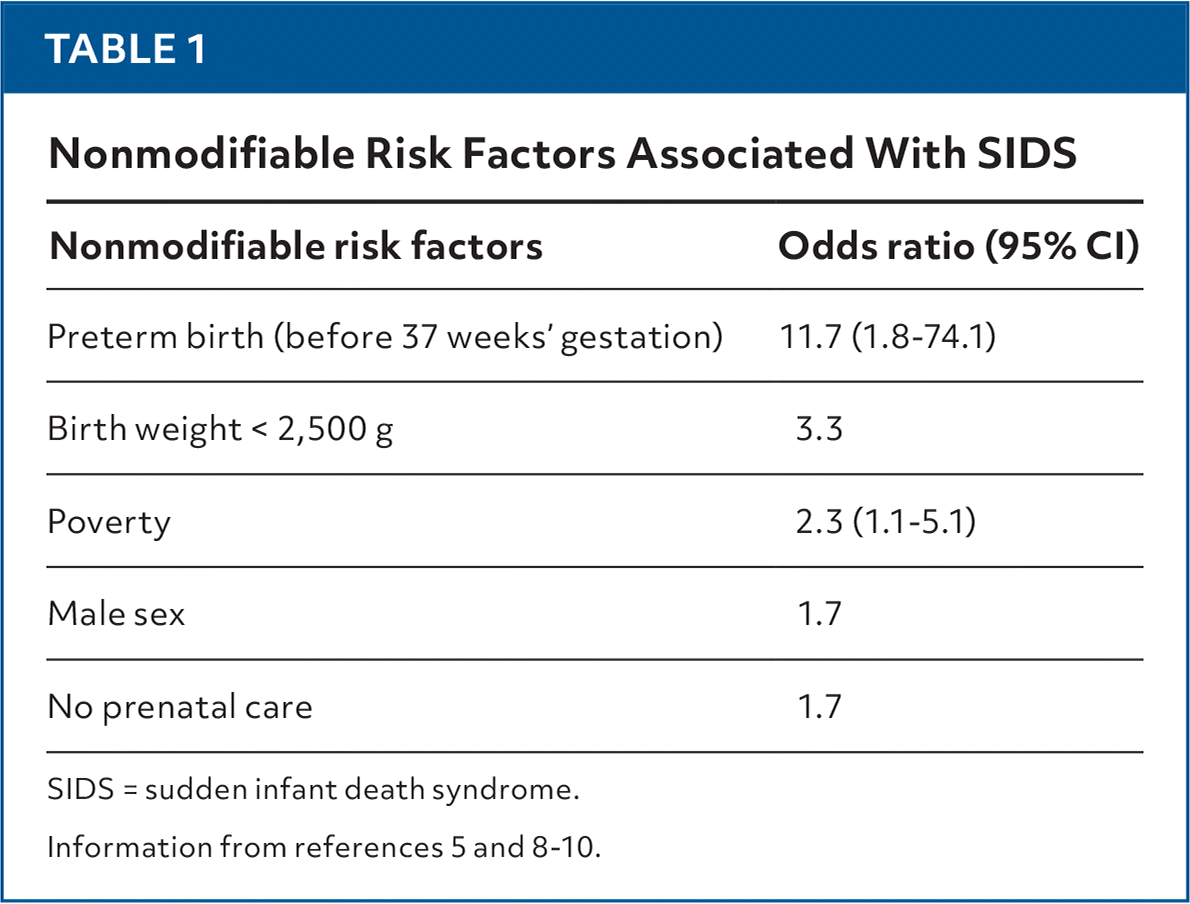Click the (1.8-74.1) confidence interval
The width and height of the screenshot is (1190, 904).
(924, 336)
